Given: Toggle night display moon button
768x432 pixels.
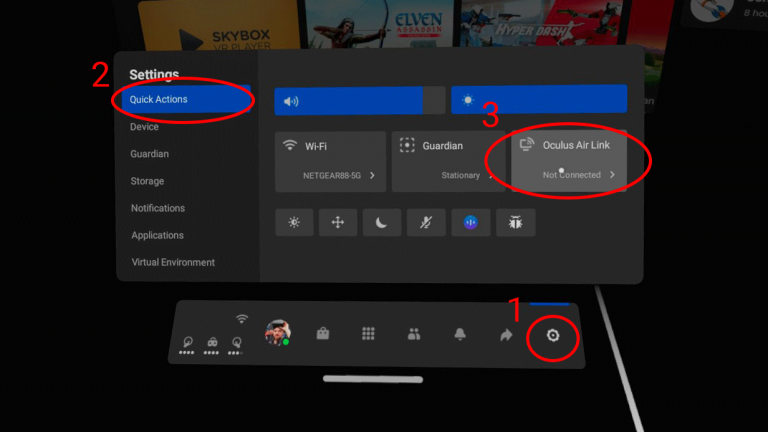Looking at the screenshot, I should click(382, 223).
